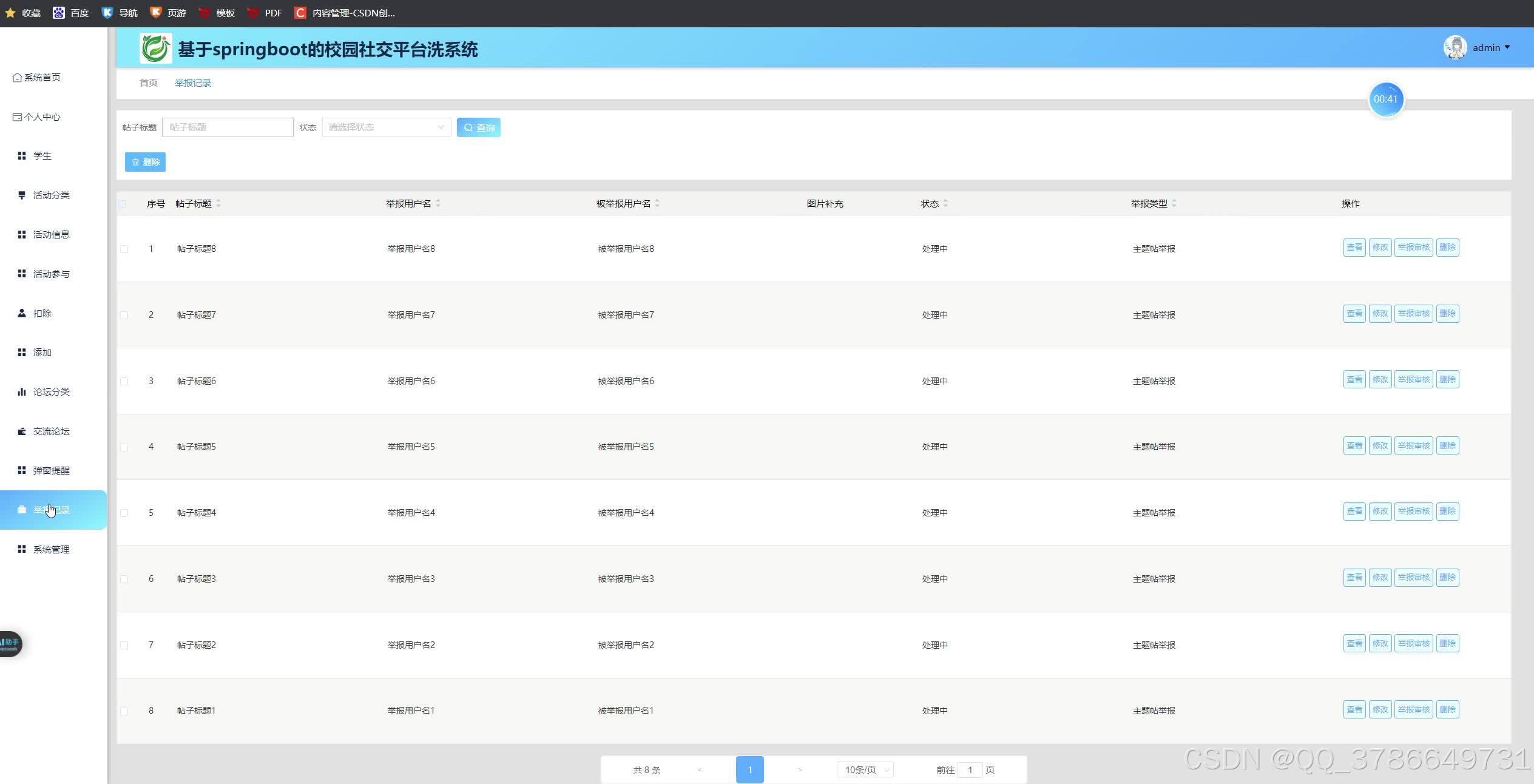Go to 首页 breadcrumb tab
The image size is (1534, 784).
(x=149, y=83)
